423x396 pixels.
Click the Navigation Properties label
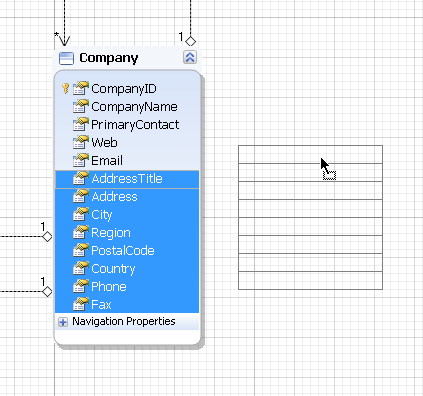(x=124, y=321)
